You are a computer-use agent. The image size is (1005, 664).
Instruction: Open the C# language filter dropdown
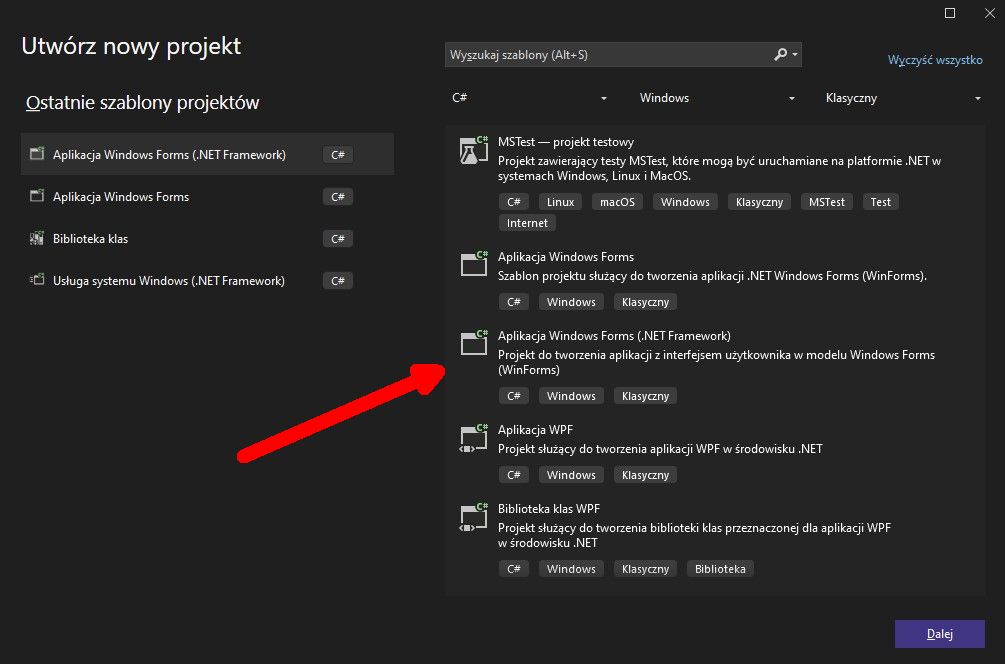(529, 98)
